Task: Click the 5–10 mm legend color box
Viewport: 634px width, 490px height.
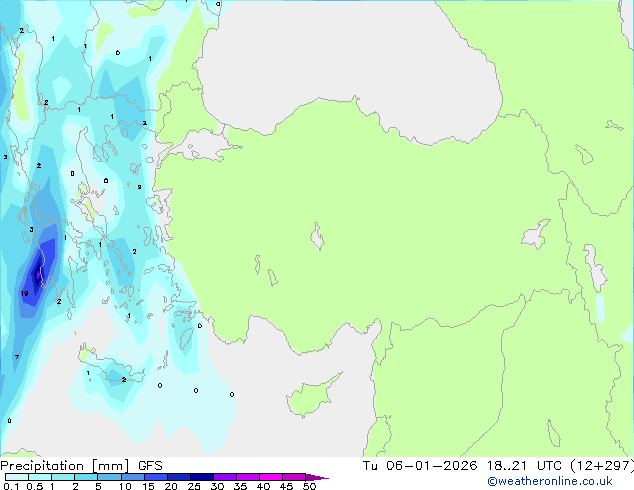Action: (109, 477)
